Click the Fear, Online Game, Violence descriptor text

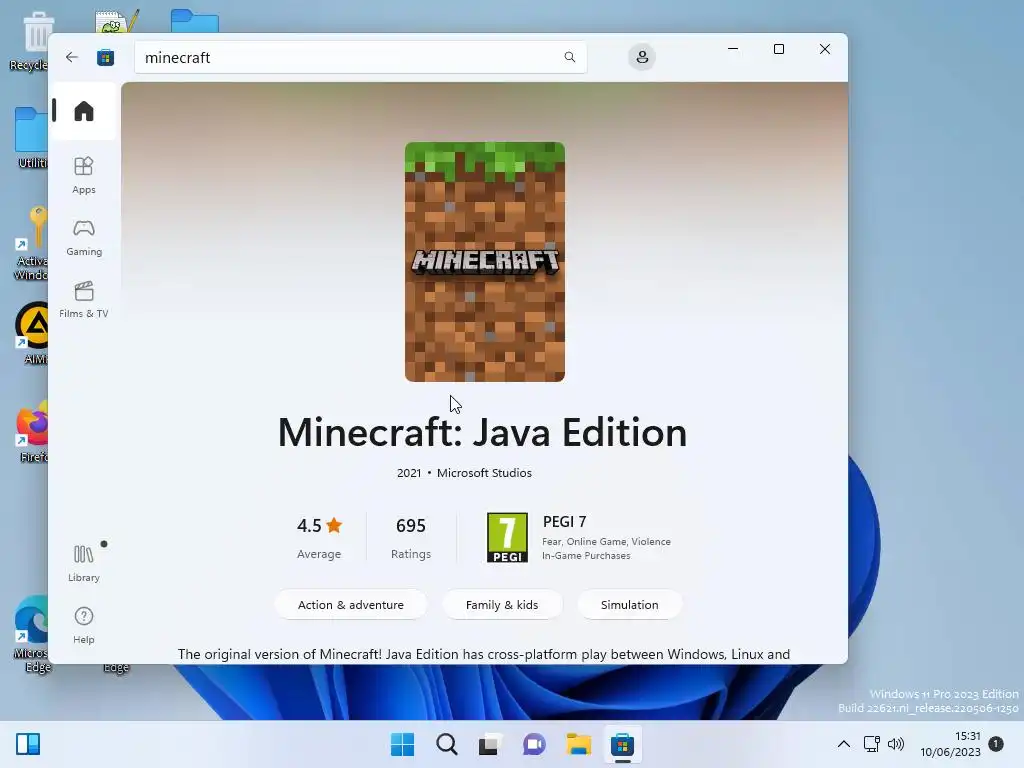point(606,541)
